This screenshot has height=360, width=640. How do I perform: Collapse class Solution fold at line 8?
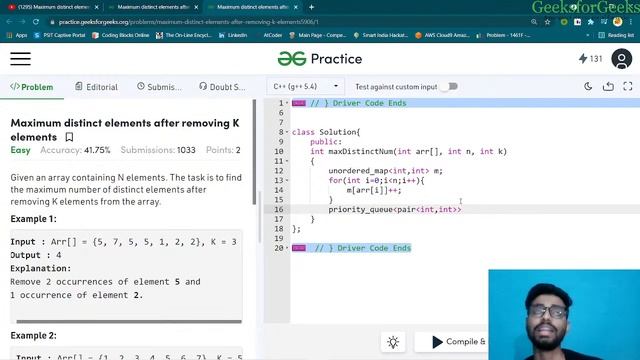tap(287, 132)
